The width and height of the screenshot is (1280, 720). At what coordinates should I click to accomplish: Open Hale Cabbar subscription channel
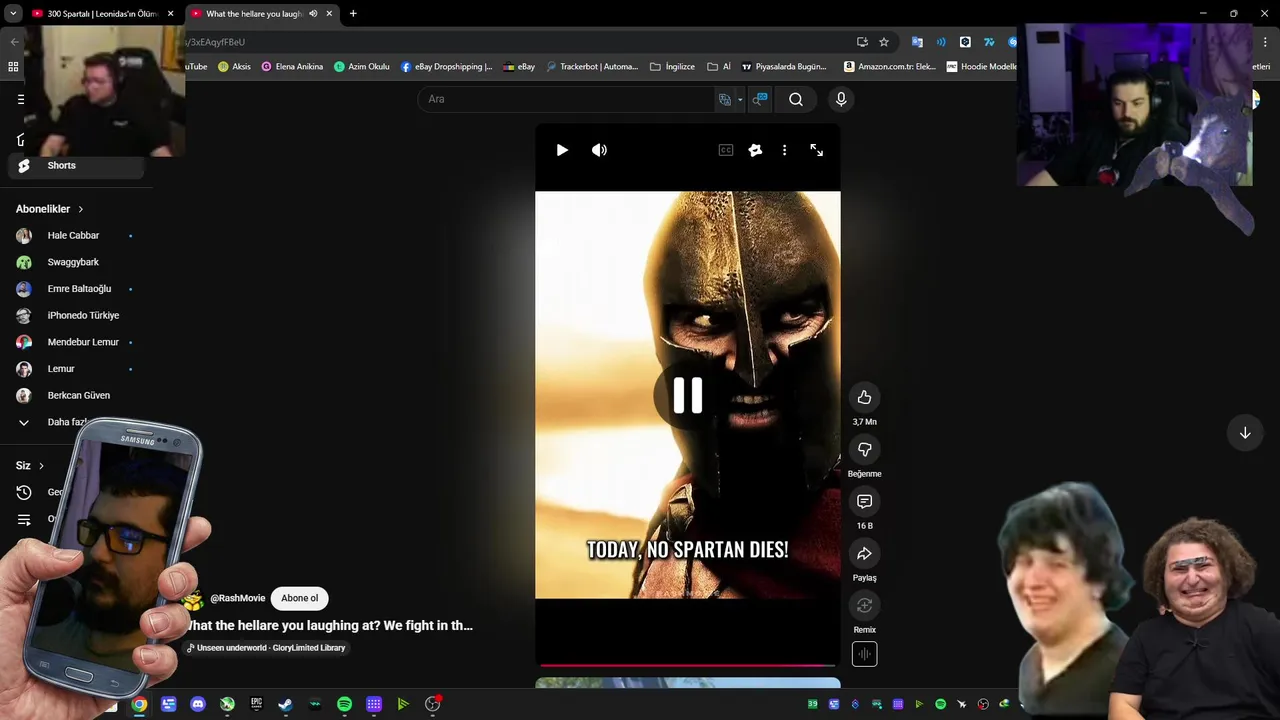pyautogui.click(x=75, y=236)
